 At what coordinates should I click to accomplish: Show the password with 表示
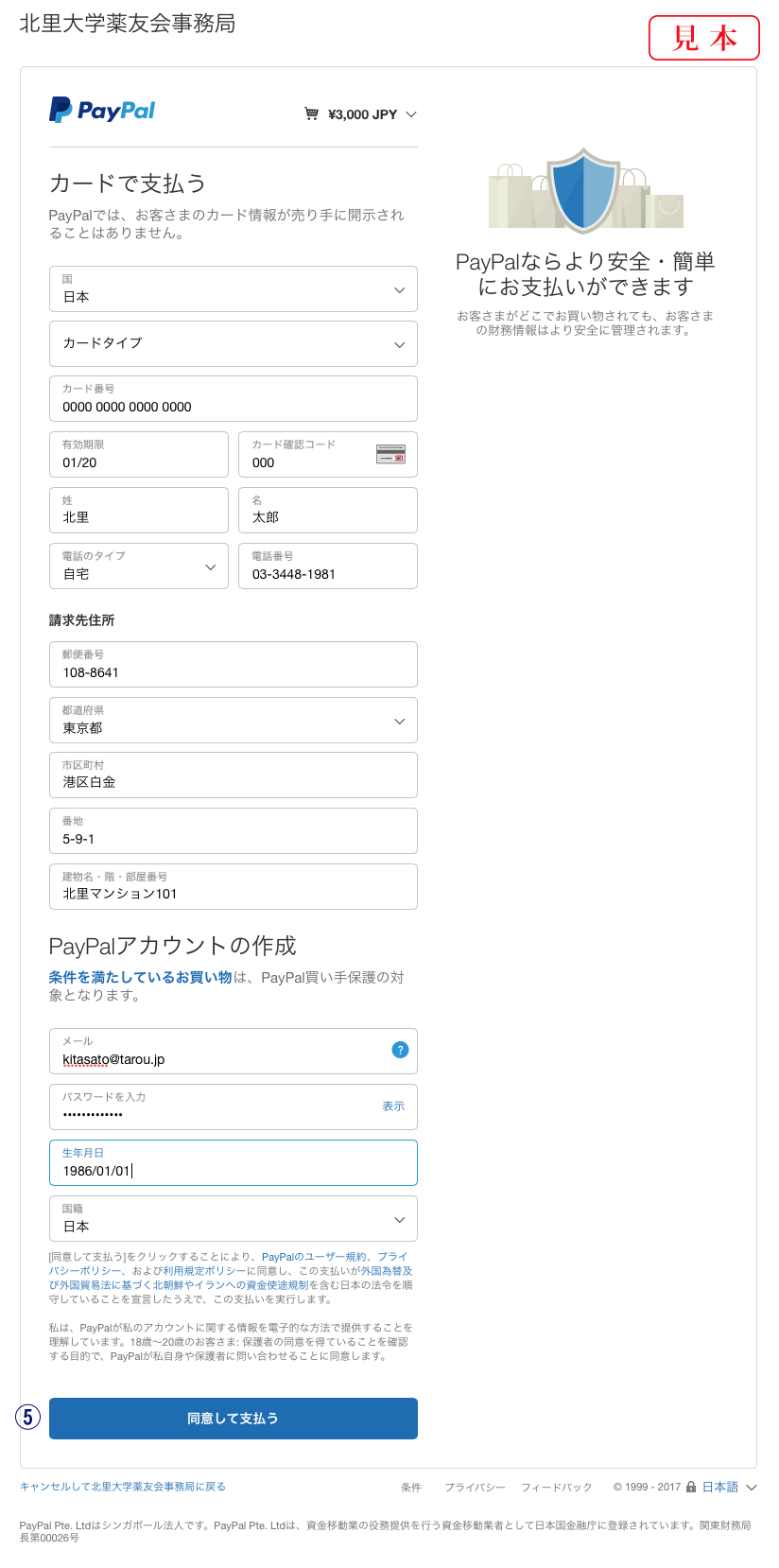coord(393,1106)
